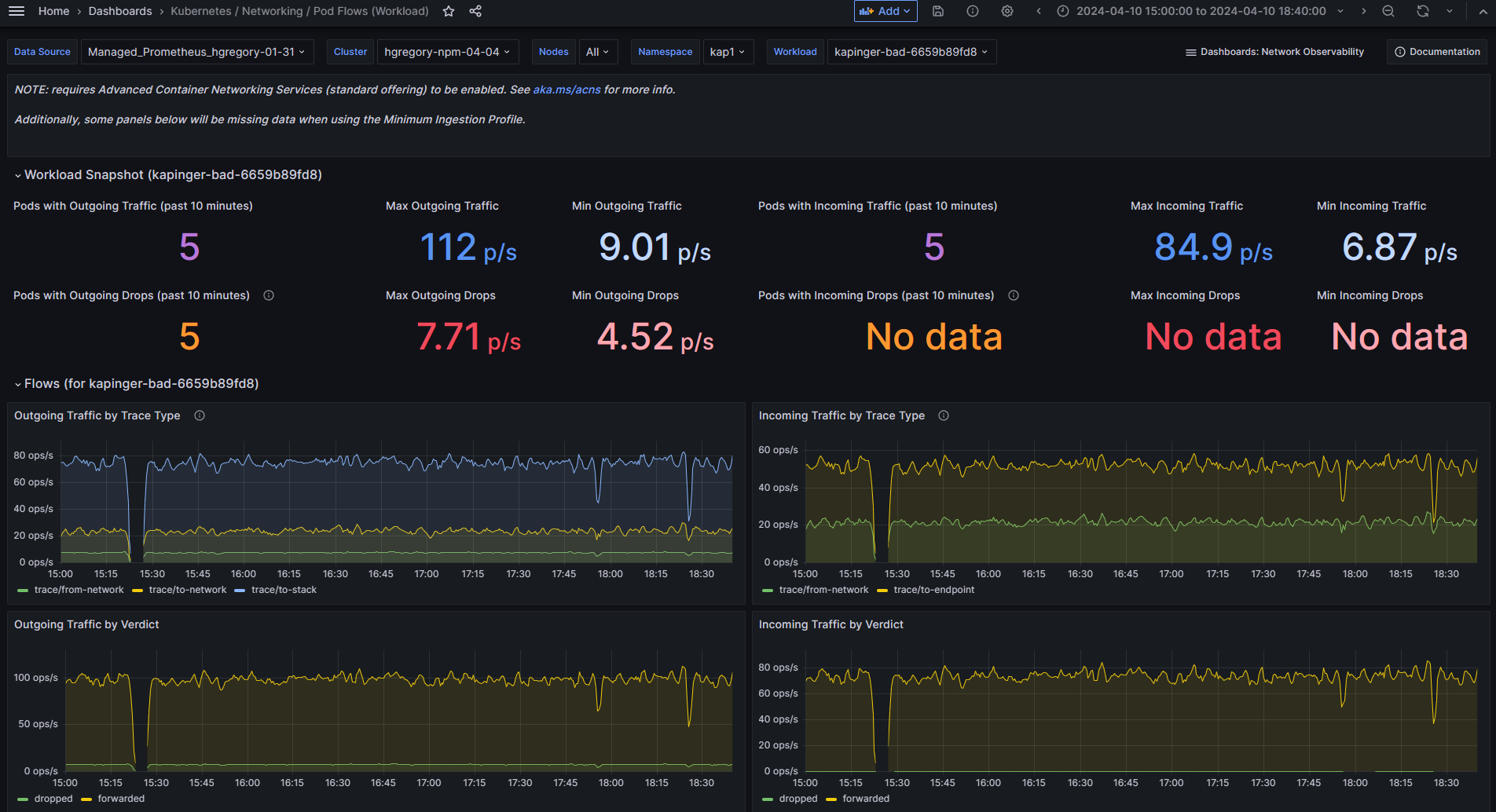This screenshot has height=812, width=1496.
Task: Open the Cluster selection dropdown
Action: click(x=447, y=52)
